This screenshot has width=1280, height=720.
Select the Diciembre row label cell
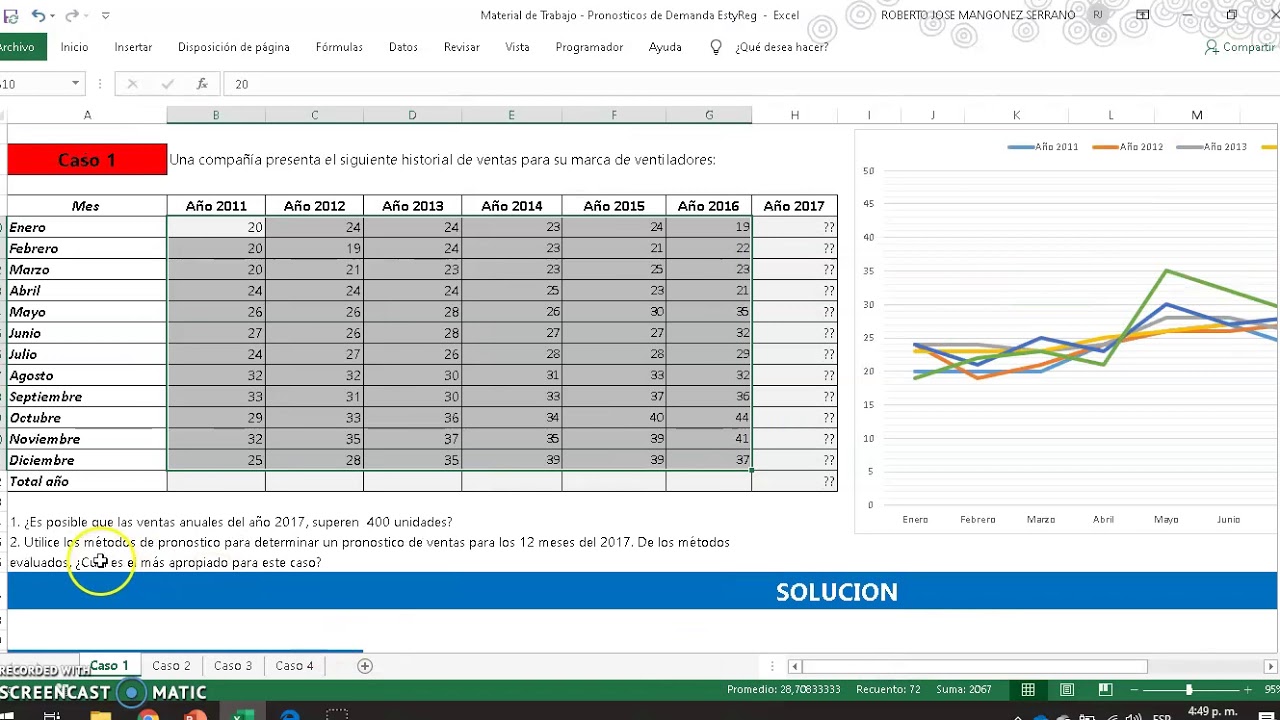(87, 460)
